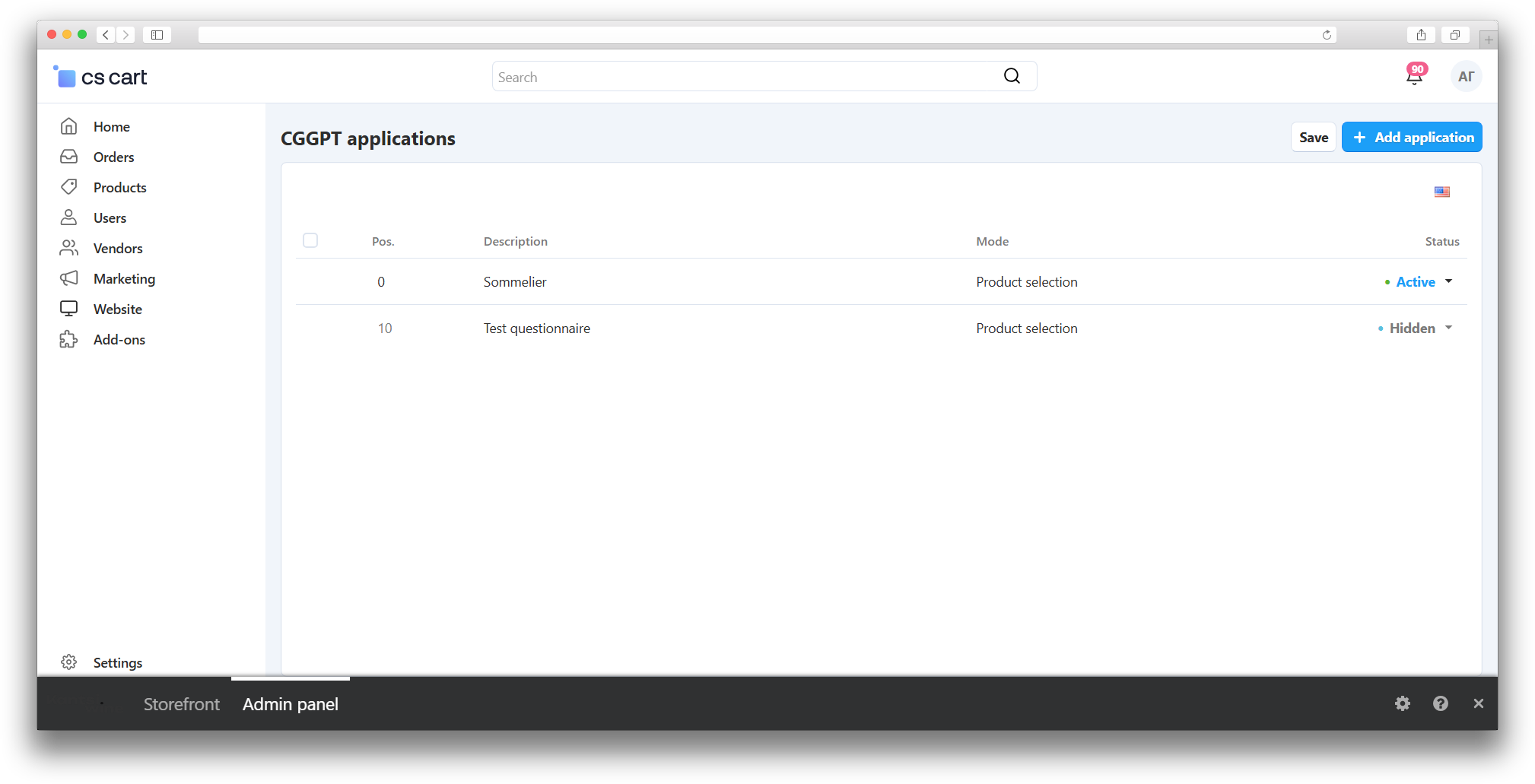Click the cs cart logo

(100, 77)
